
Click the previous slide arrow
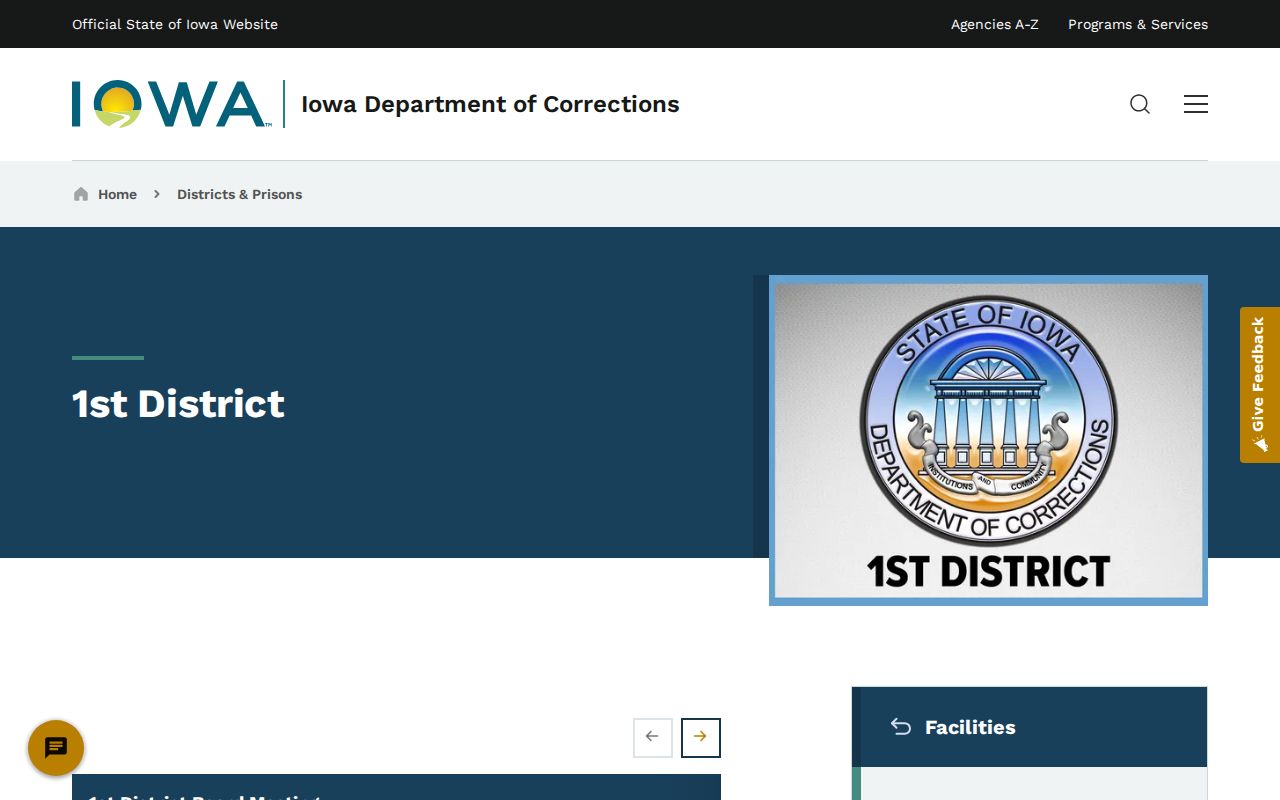point(653,738)
